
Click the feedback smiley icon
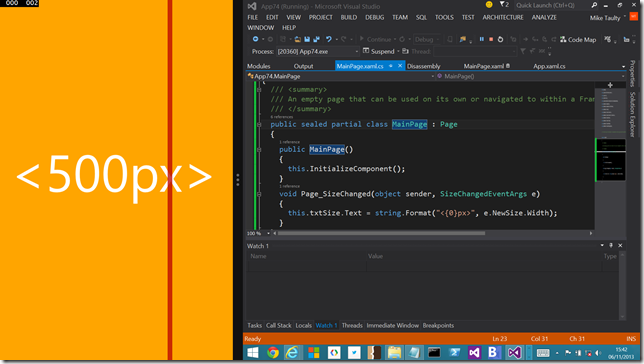[489, 5]
